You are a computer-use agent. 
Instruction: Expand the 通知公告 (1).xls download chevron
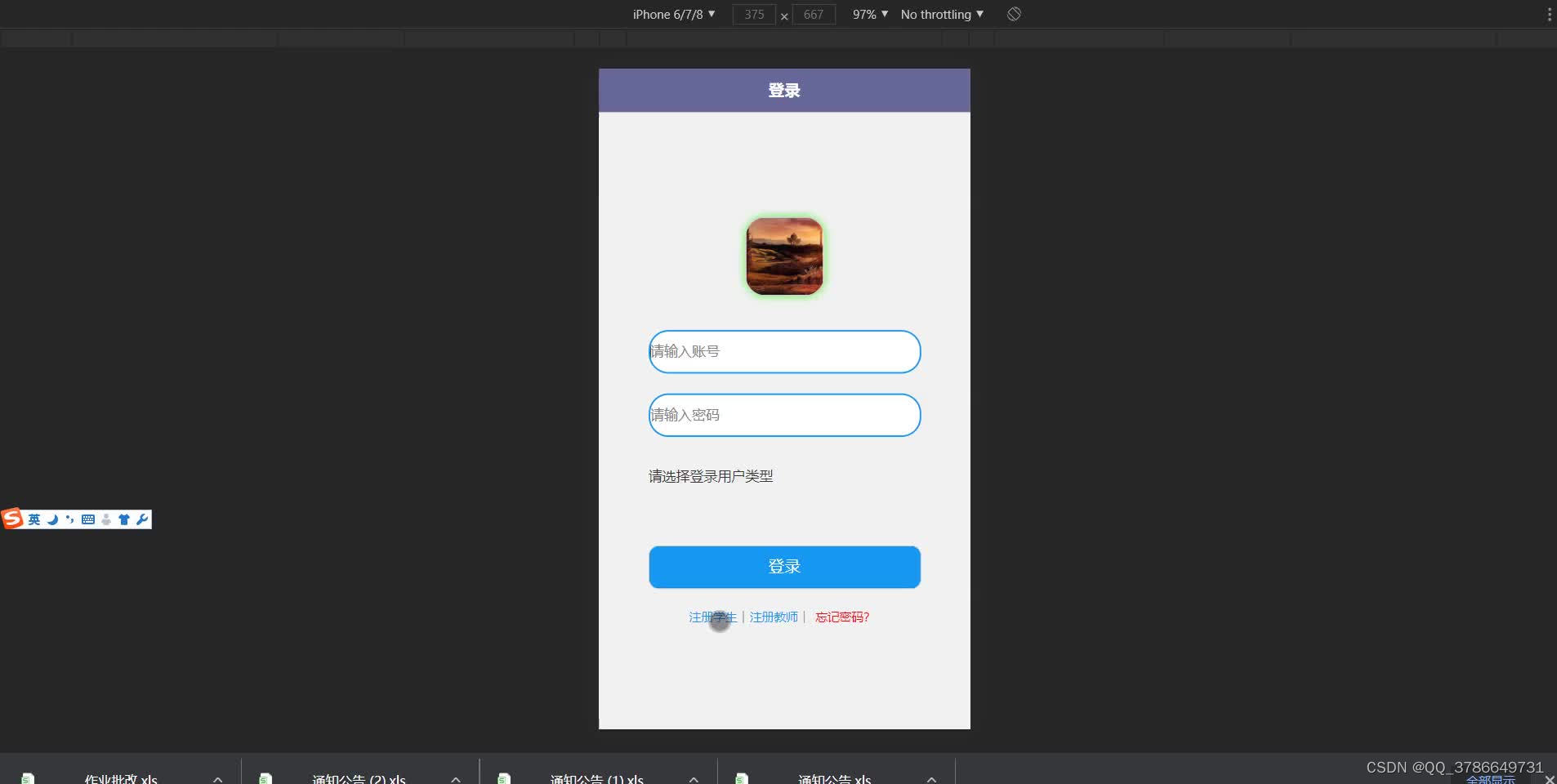pyautogui.click(x=694, y=779)
